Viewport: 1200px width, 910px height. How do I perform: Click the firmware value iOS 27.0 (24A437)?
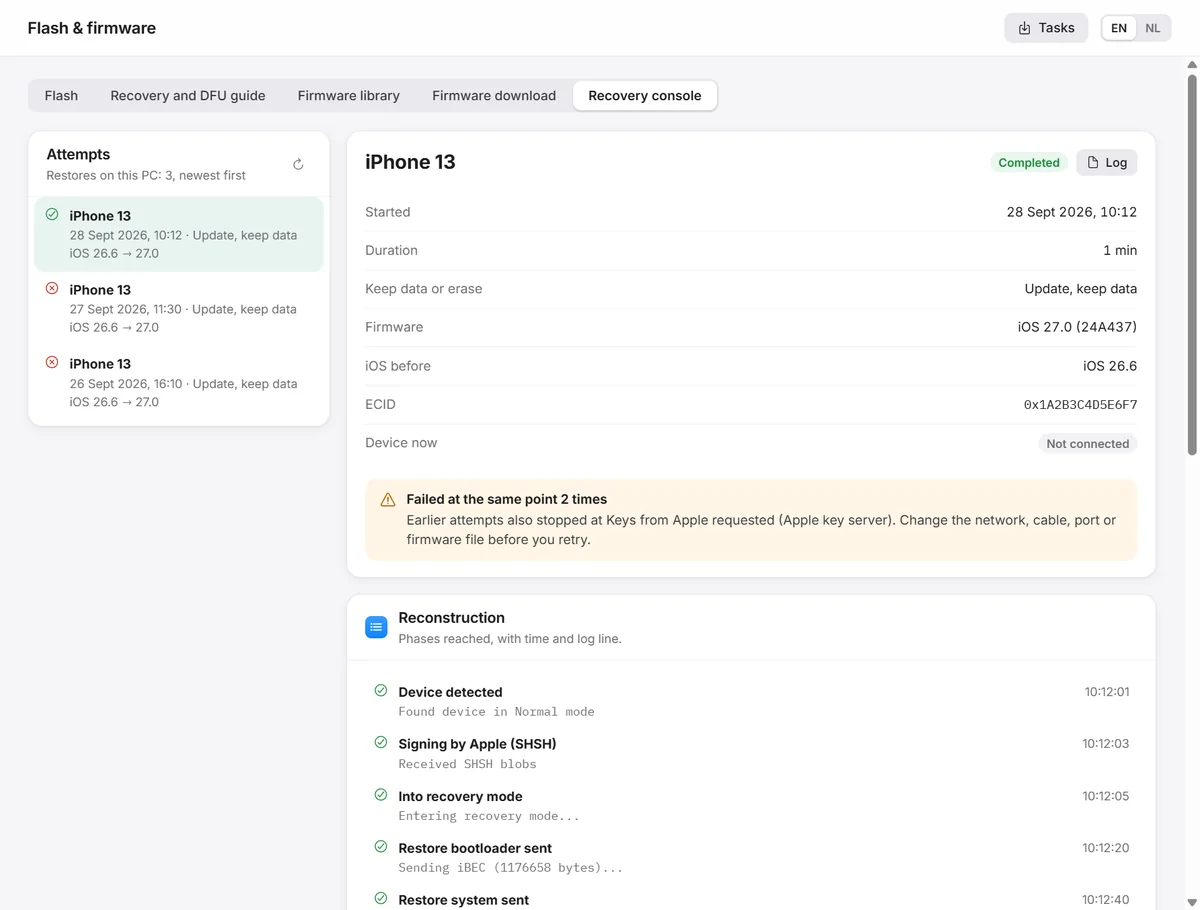[x=1077, y=327]
